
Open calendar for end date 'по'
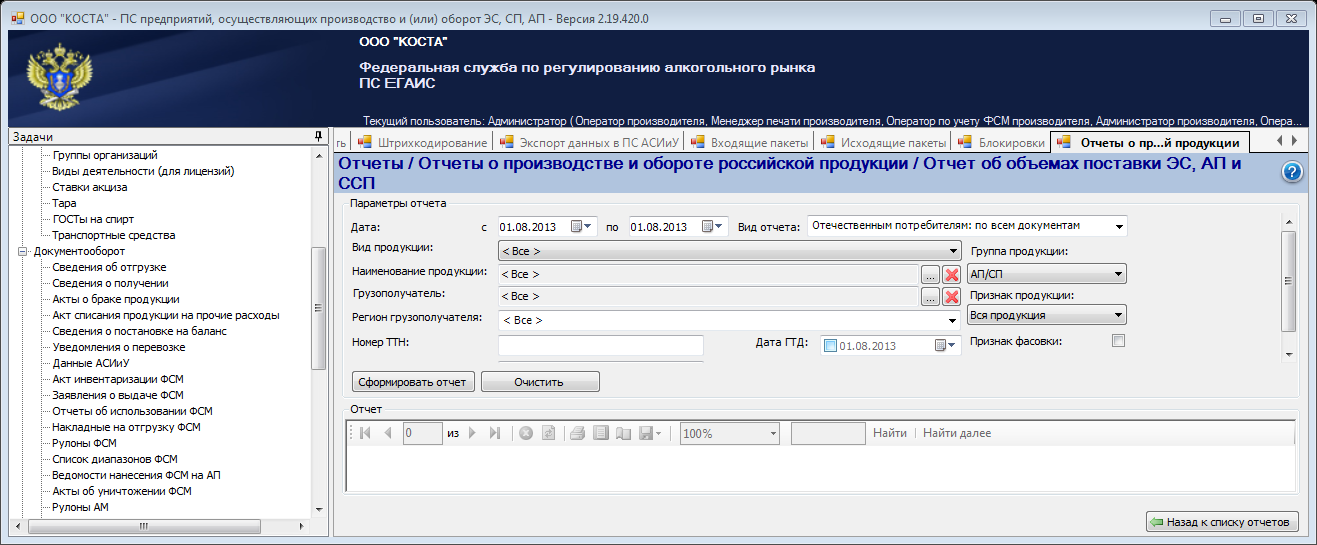pos(713,226)
